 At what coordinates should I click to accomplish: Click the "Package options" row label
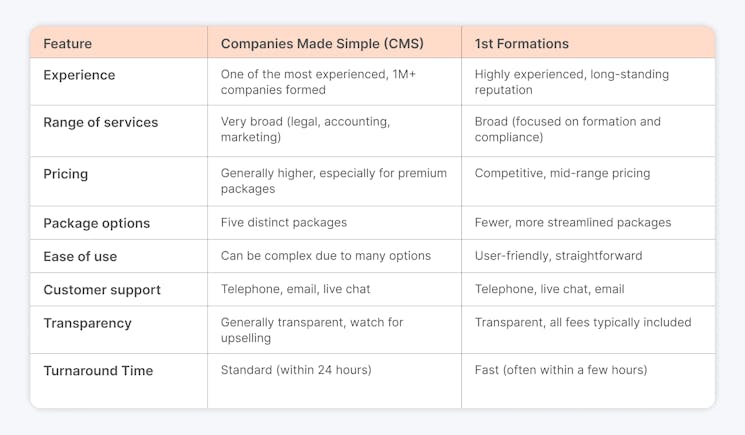point(97,223)
